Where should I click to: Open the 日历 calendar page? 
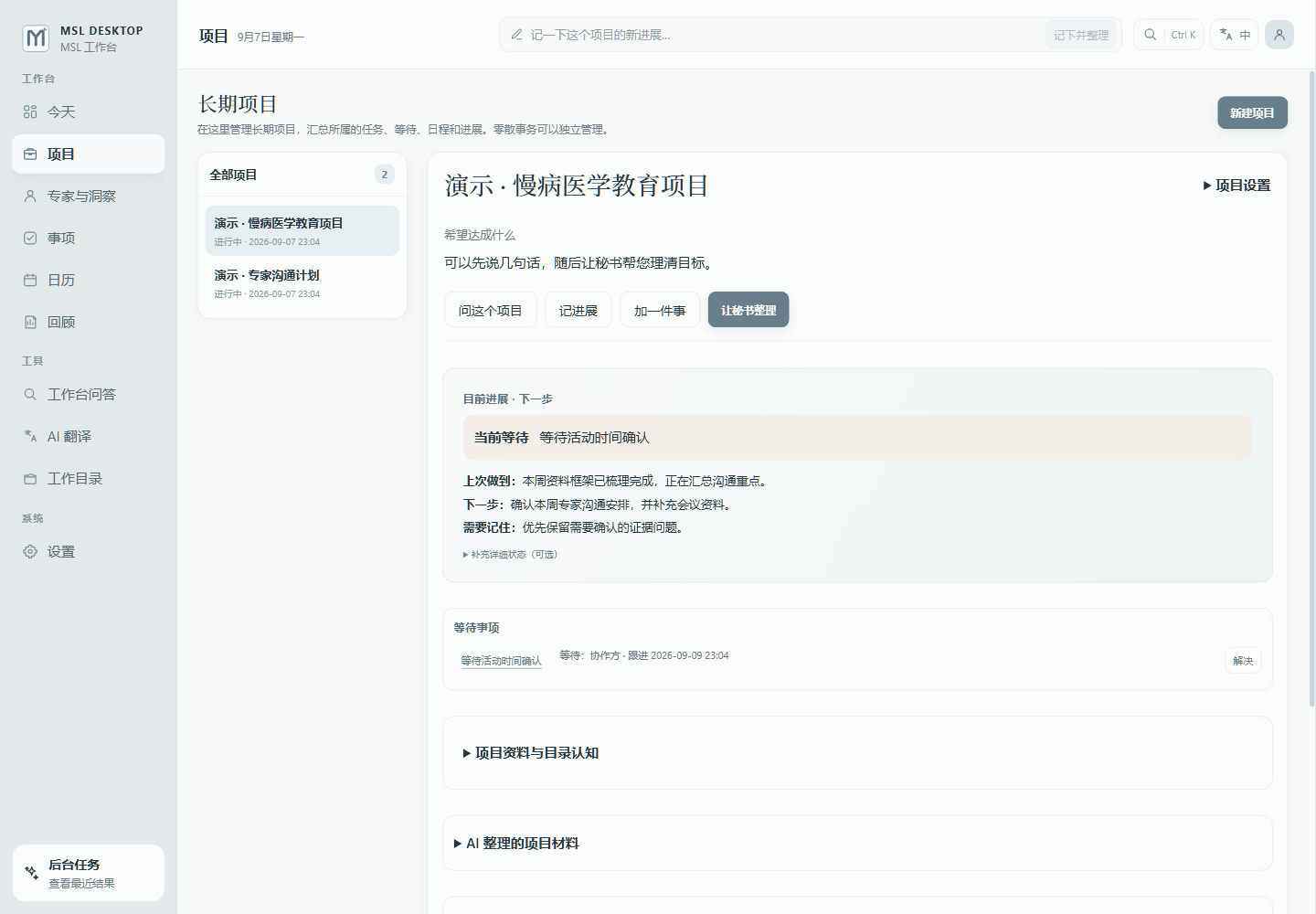(x=89, y=280)
